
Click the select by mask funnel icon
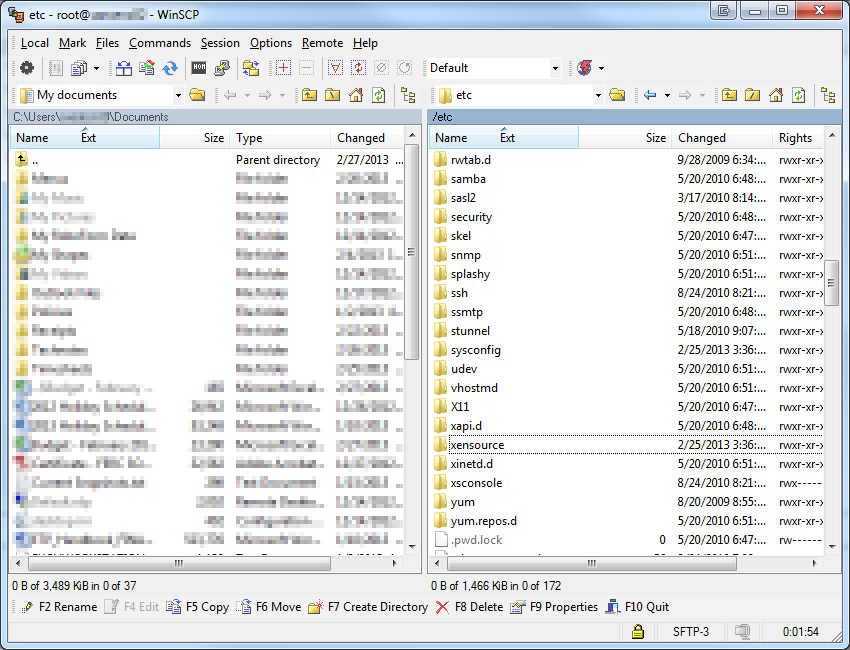[336, 68]
